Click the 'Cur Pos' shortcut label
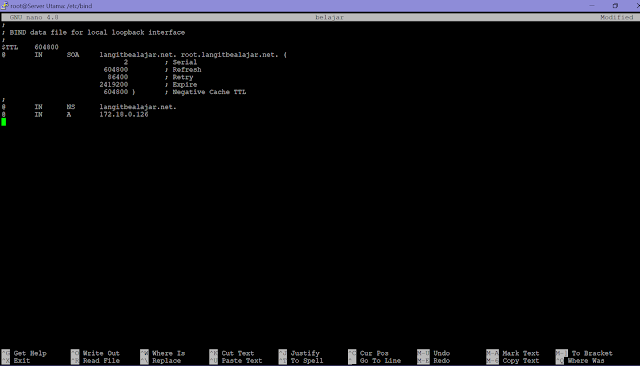This screenshot has height=366, width=640. pyautogui.click(x=374, y=353)
